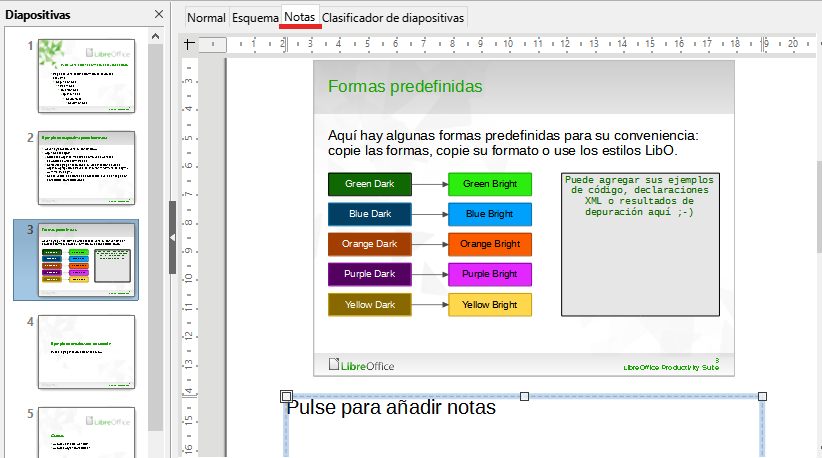Click the Blue Bright shape
822x458 pixels.
490,214
